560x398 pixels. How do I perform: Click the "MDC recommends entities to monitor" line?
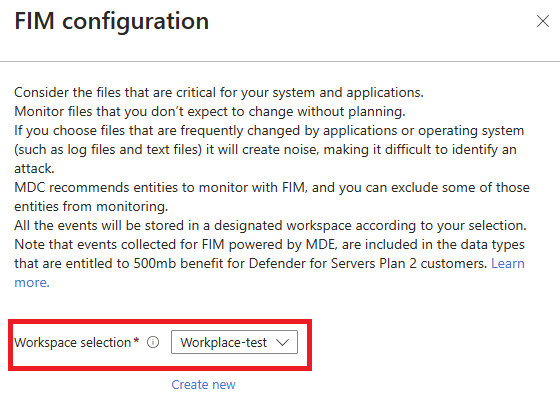coord(272,188)
